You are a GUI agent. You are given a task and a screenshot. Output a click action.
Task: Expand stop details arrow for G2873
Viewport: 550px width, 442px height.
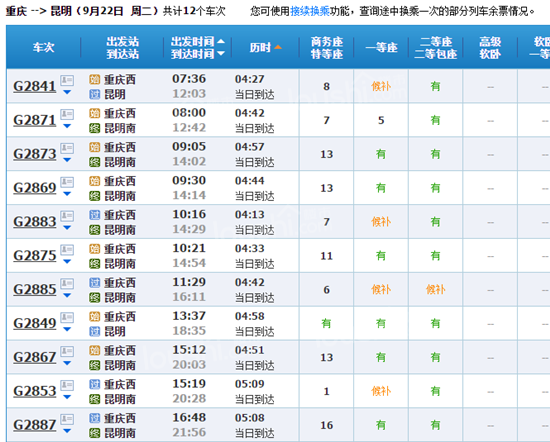[67, 160]
